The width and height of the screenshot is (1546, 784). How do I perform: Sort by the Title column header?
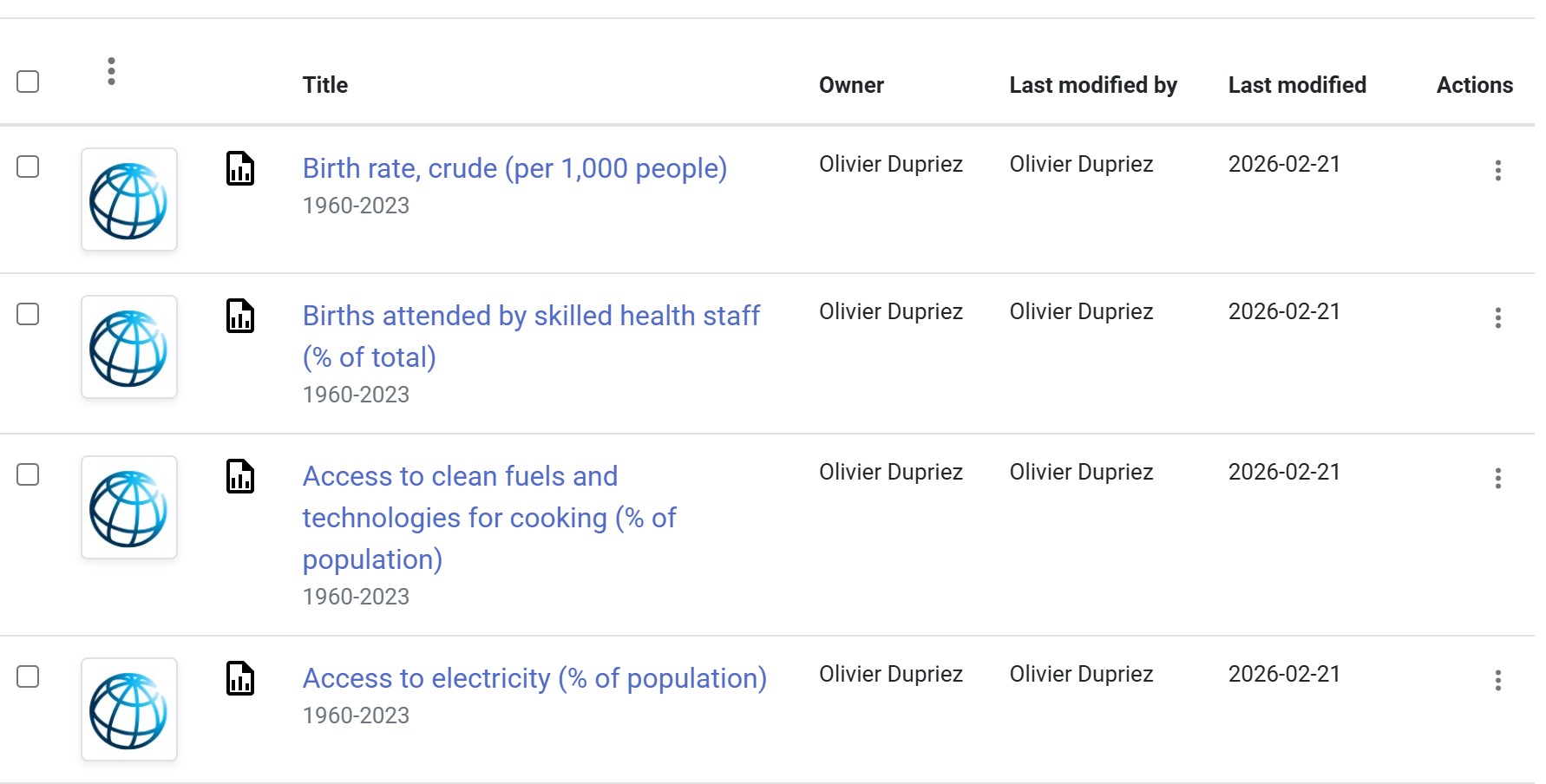[325, 85]
